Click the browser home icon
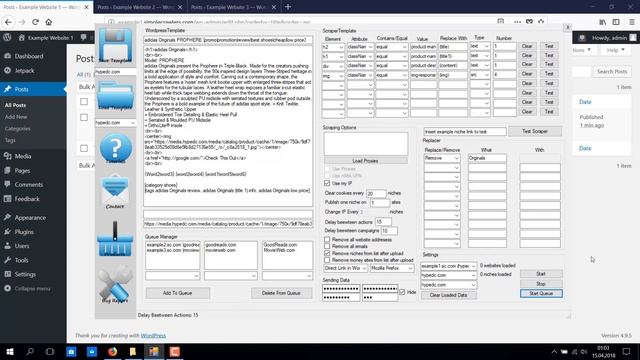This screenshot has height=360, width=640. (x=49, y=22)
